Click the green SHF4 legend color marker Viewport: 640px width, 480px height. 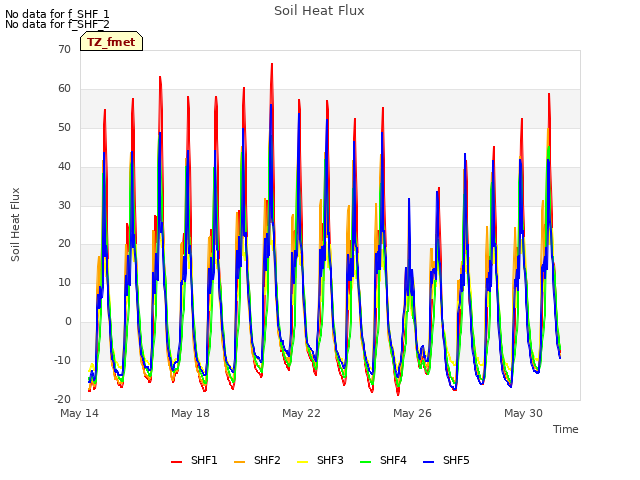[x=366, y=462]
